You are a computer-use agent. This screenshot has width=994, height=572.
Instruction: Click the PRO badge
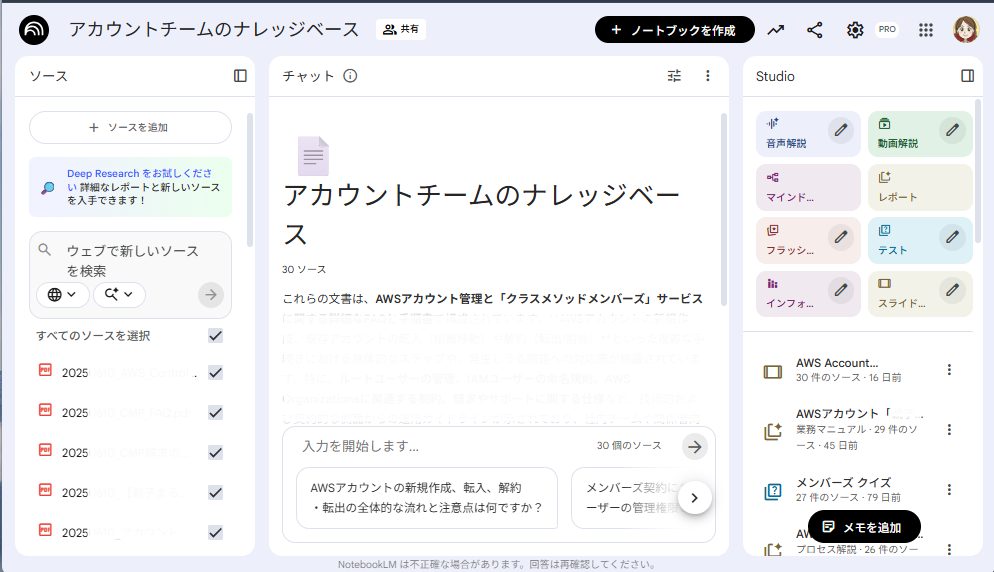tap(887, 29)
